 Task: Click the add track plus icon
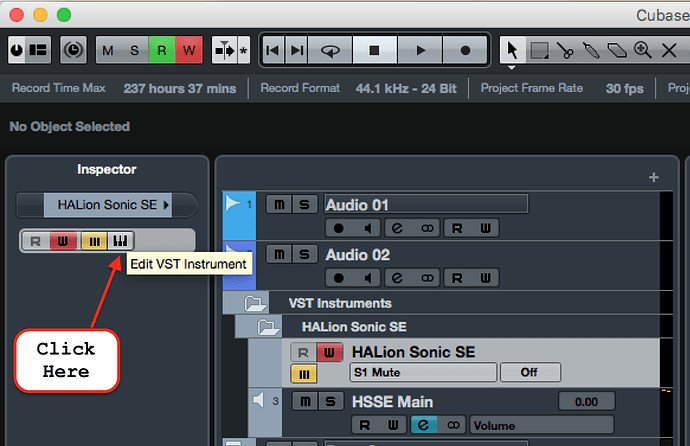coord(653,177)
